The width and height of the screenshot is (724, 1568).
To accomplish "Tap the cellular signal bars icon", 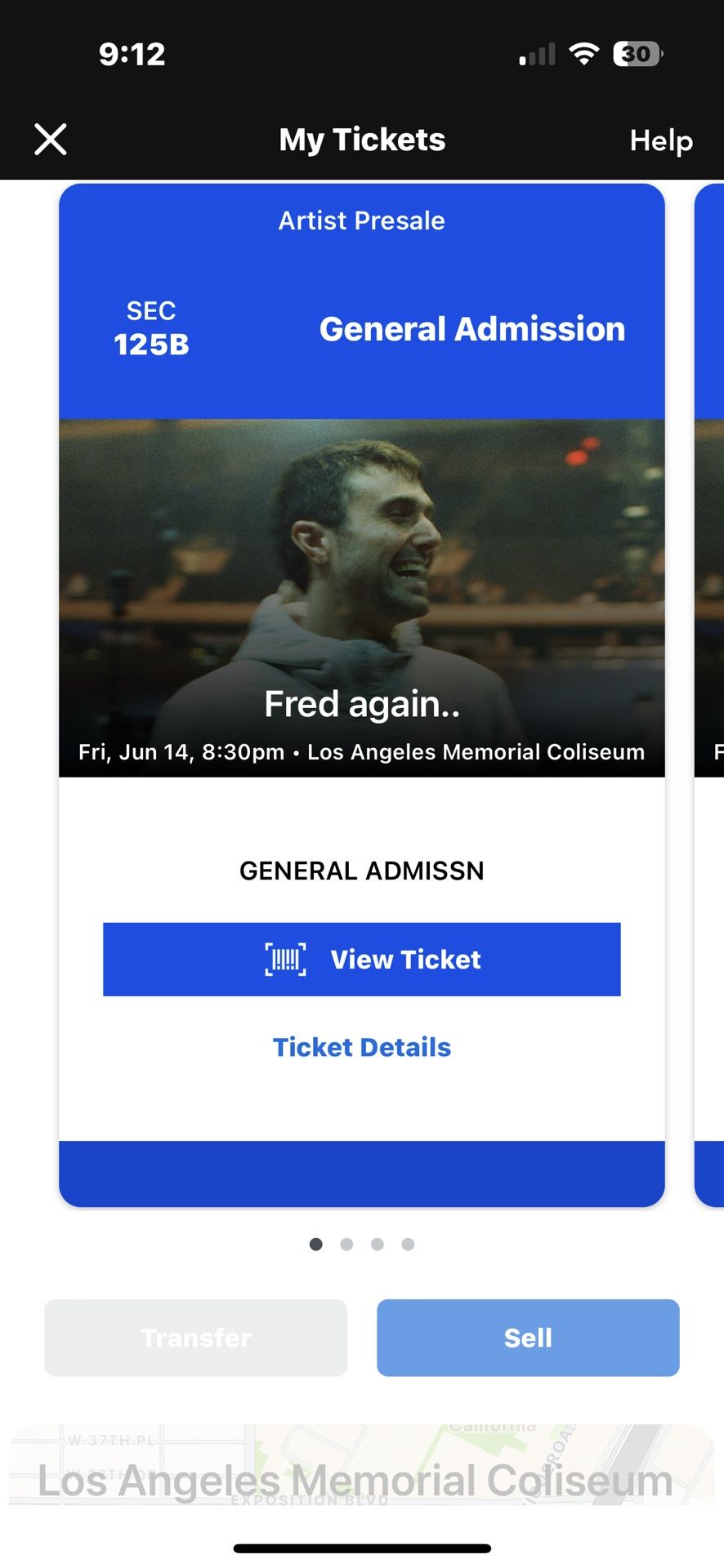I will [x=537, y=55].
